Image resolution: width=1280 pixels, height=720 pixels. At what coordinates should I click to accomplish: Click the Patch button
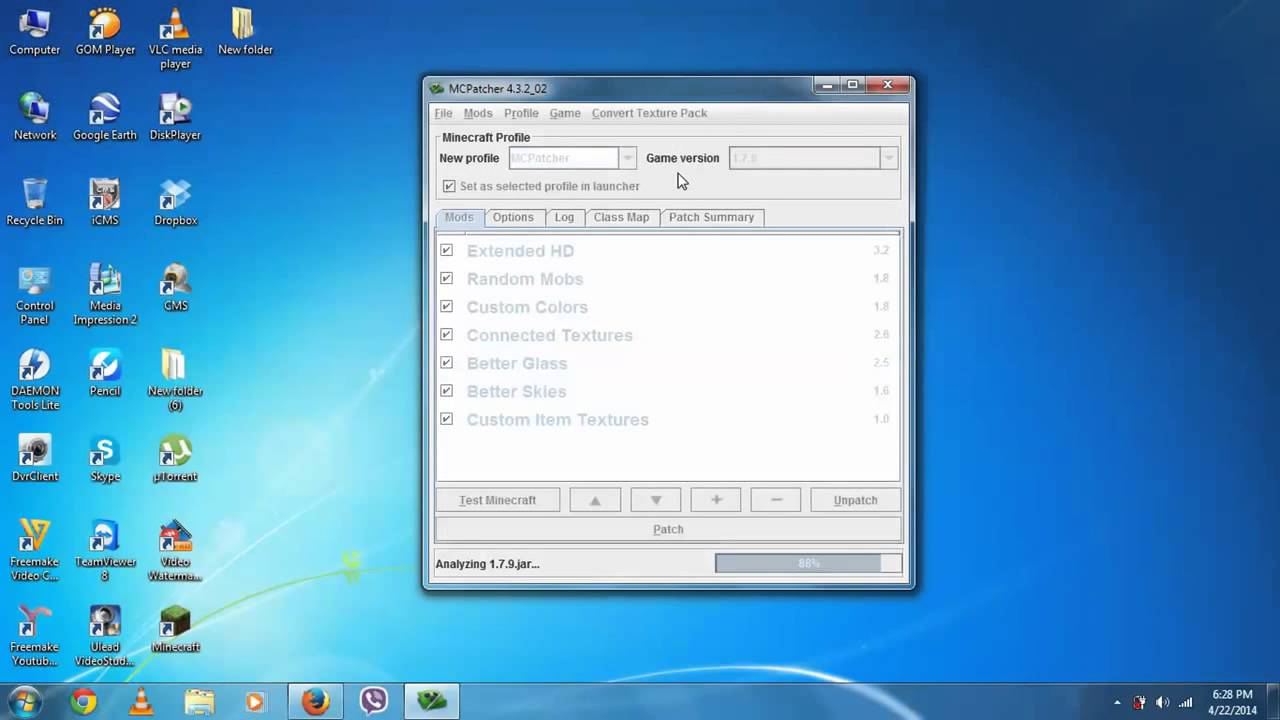668,529
